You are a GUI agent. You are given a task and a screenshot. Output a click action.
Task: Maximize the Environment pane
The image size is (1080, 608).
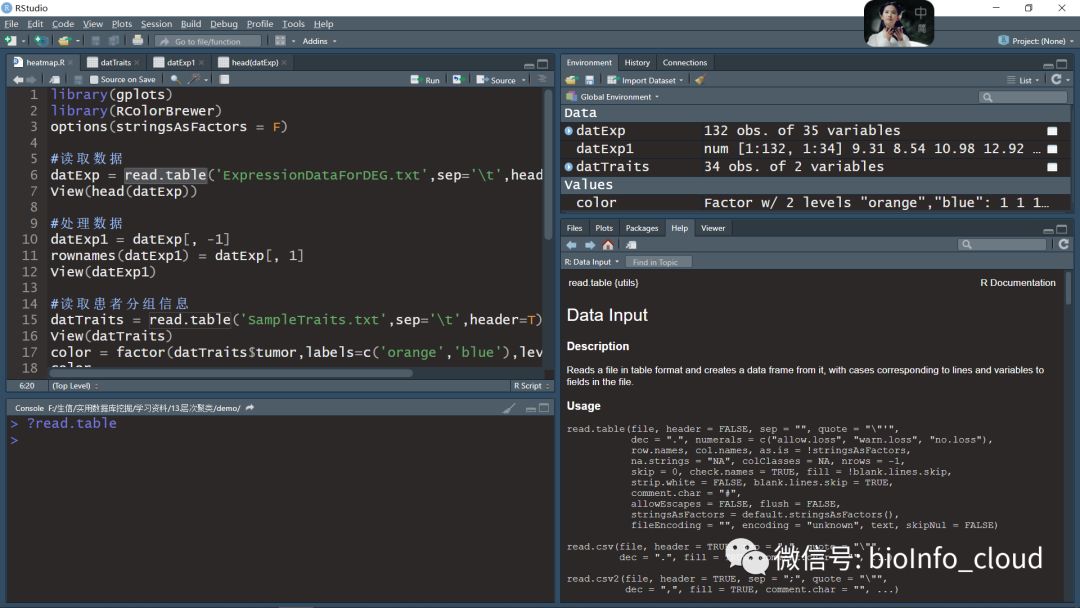[x=1061, y=64]
